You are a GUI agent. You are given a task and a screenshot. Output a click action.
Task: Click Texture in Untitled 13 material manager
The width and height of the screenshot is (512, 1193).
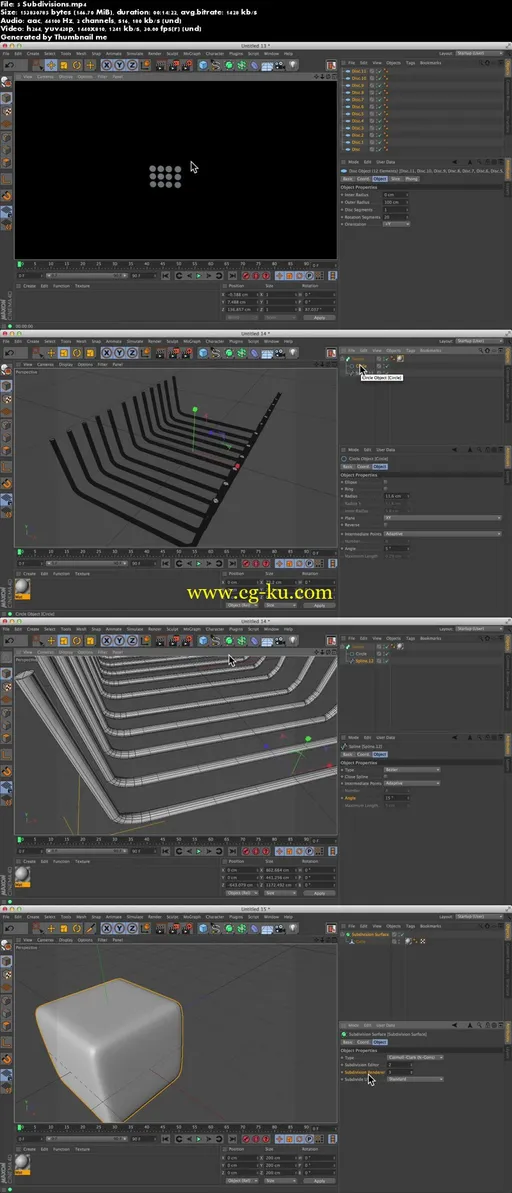(82, 286)
